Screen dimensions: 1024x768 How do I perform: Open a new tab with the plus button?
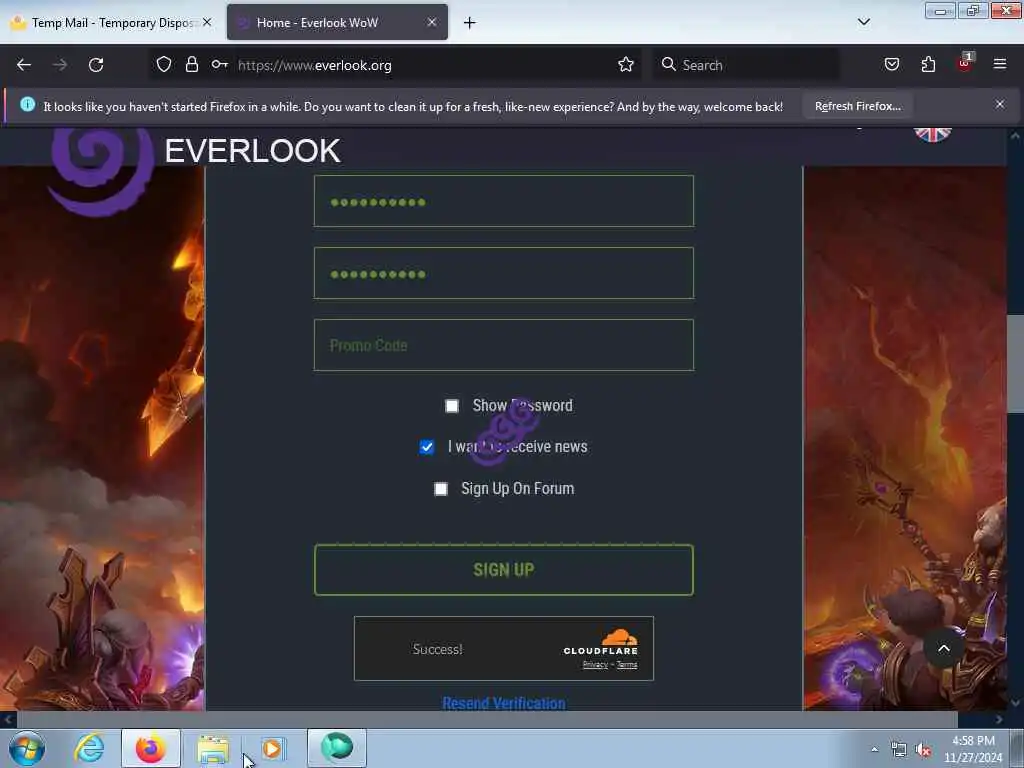469,23
